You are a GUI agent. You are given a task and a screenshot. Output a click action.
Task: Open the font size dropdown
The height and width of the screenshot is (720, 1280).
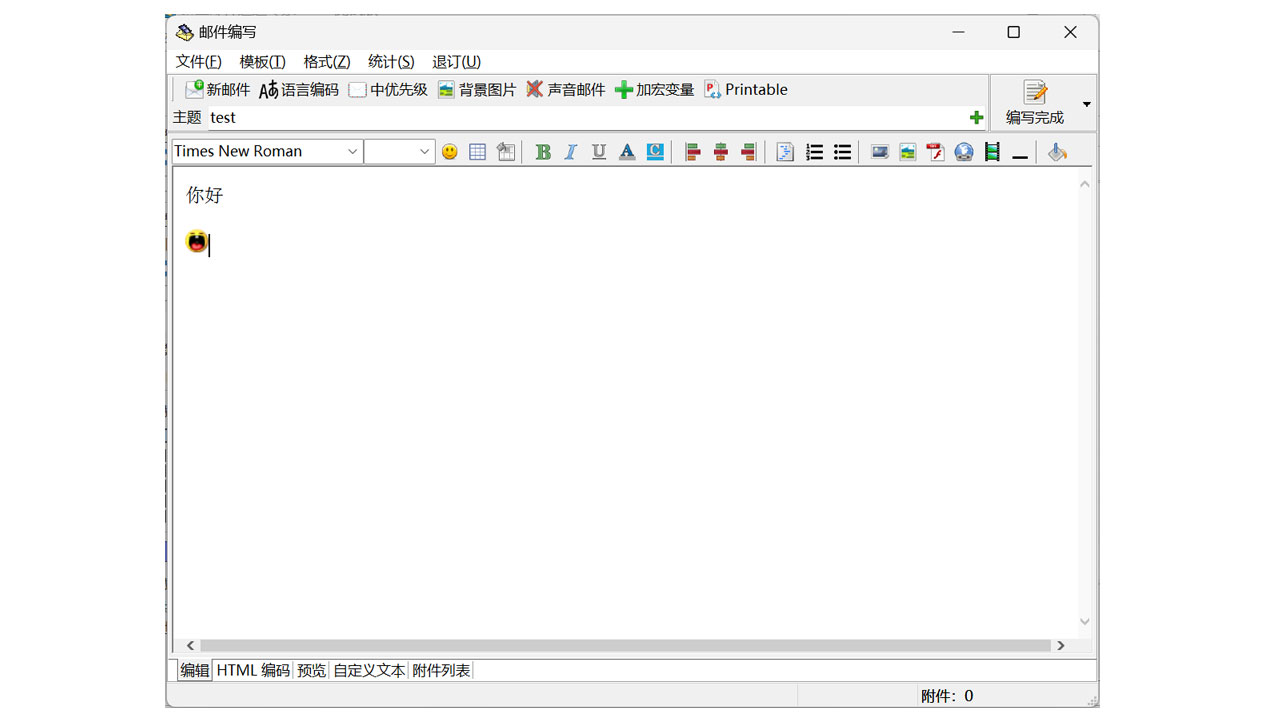point(400,151)
